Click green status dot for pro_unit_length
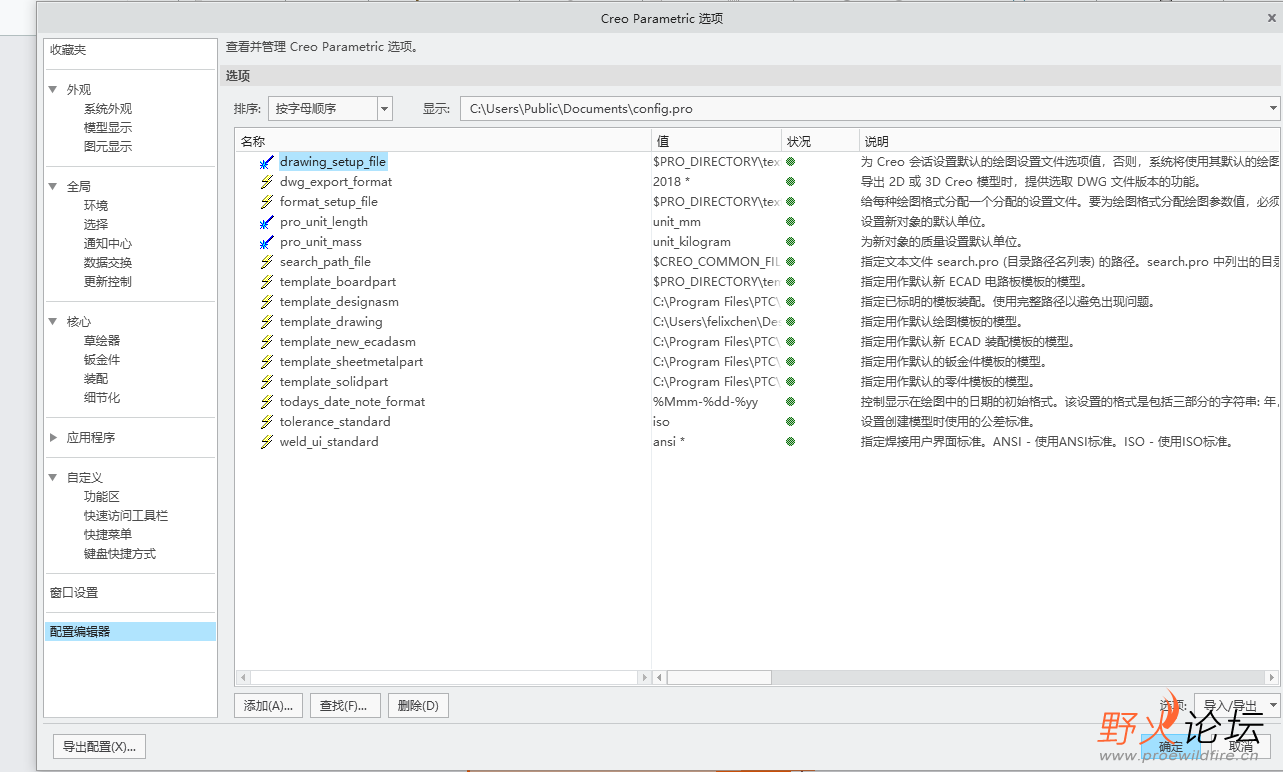Viewport: 1283px width, 772px height. [790, 221]
